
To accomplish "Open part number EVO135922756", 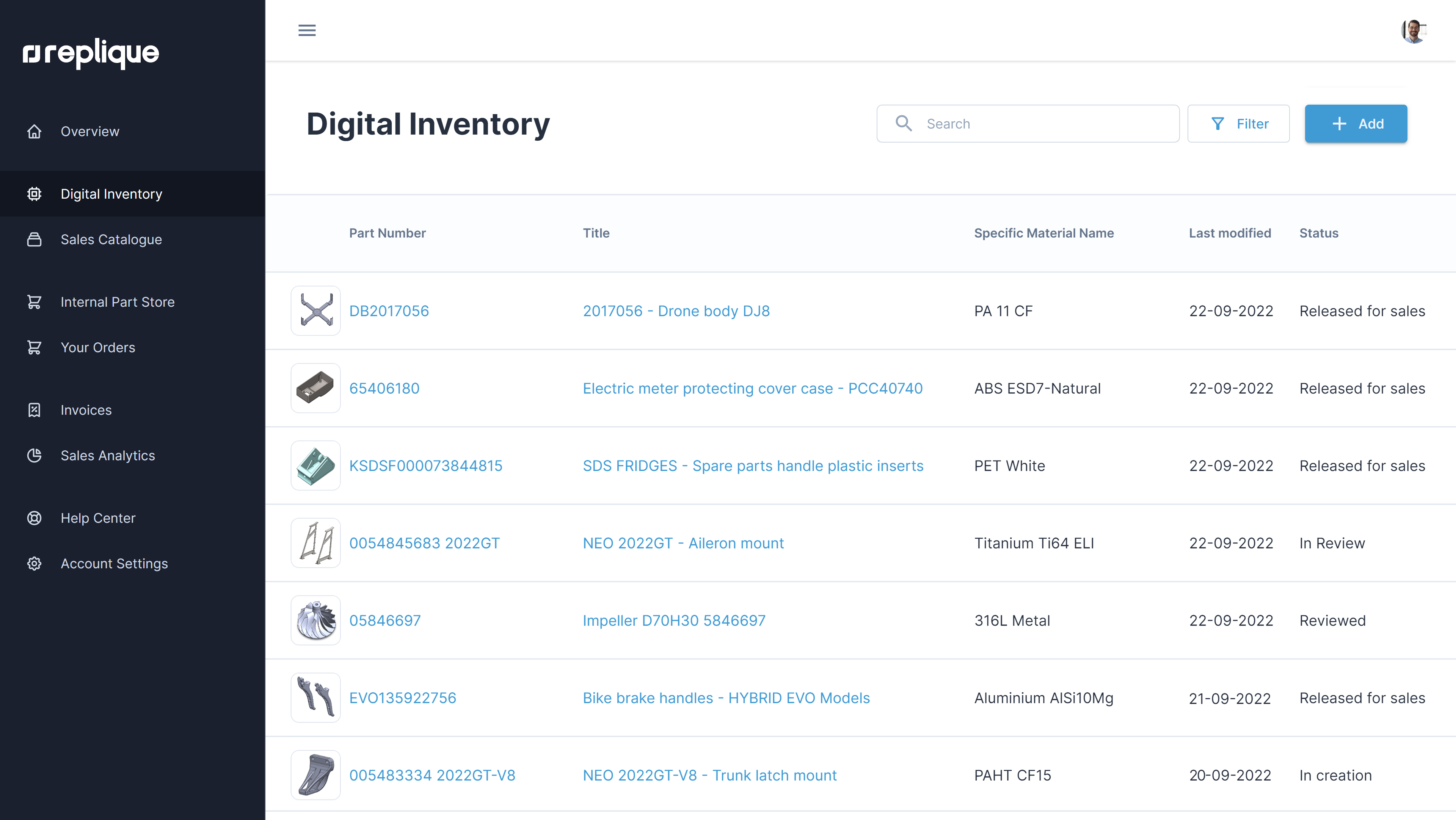I will [402, 698].
